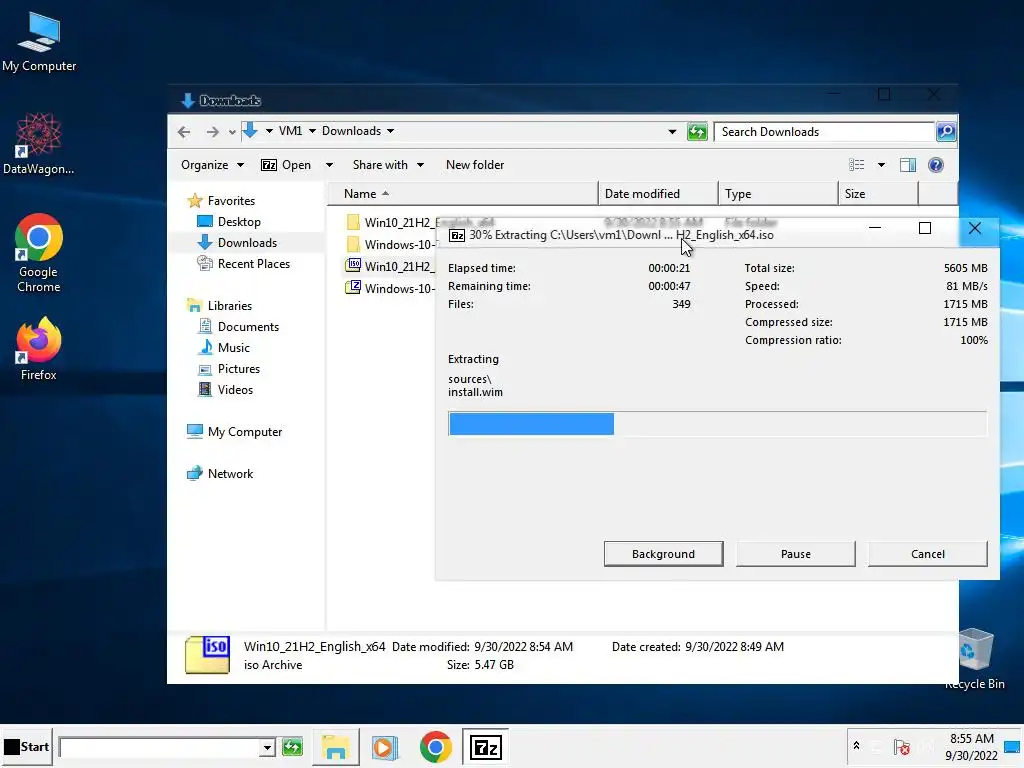Open the taskbar search box dropdown

pyautogui.click(x=266, y=747)
